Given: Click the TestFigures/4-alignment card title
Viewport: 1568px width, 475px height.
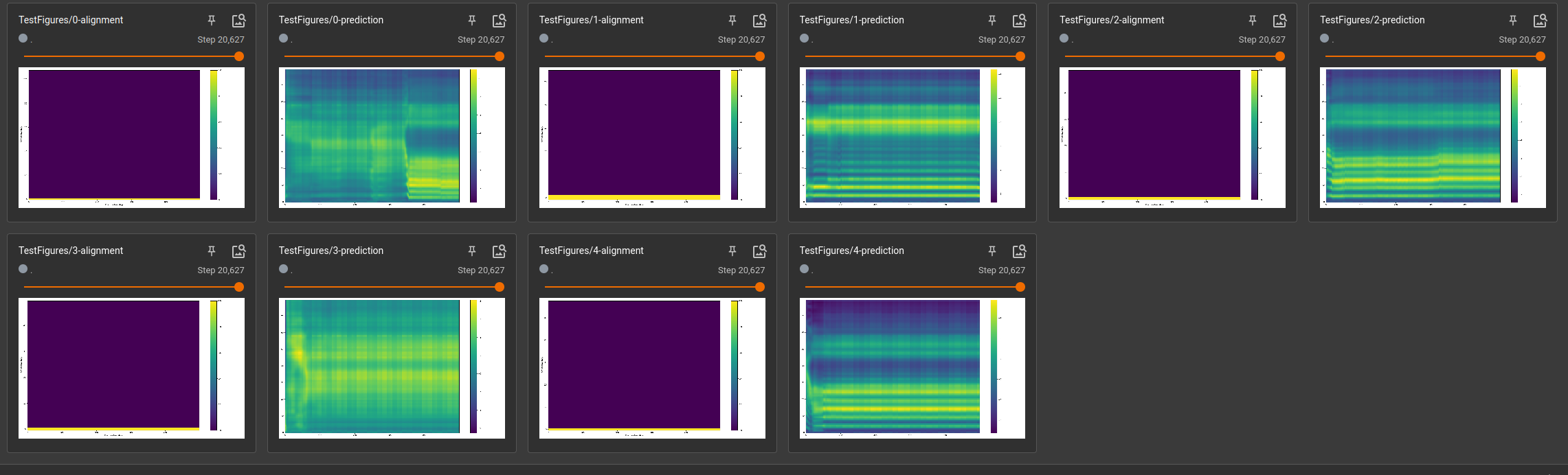Looking at the screenshot, I should click(x=591, y=251).
